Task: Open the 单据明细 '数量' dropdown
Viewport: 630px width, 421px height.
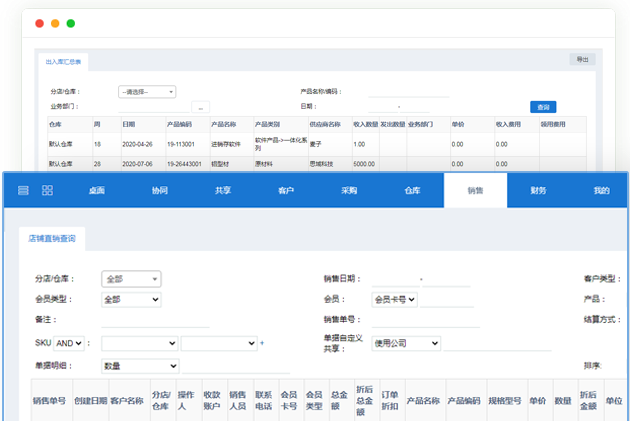Action: 140,366
